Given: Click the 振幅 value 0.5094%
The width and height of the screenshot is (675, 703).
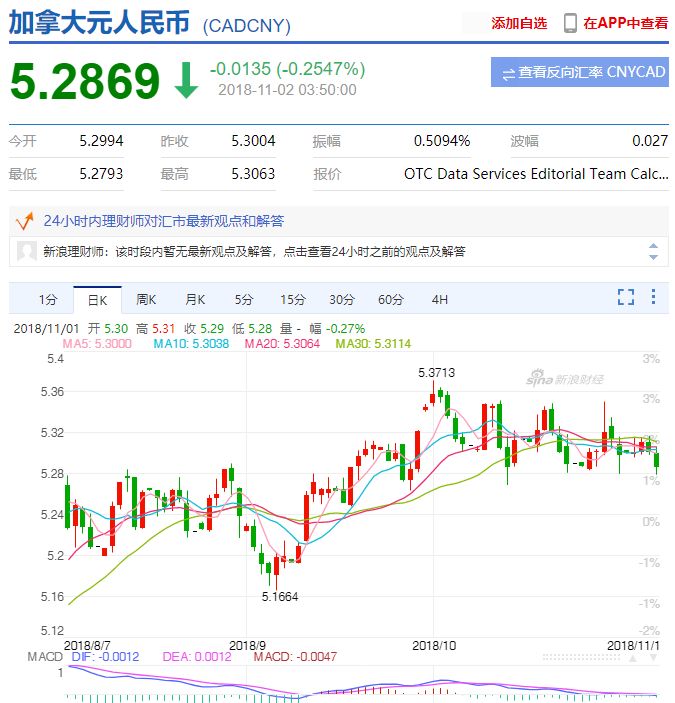Looking at the screenshot, I should (442, 141).
